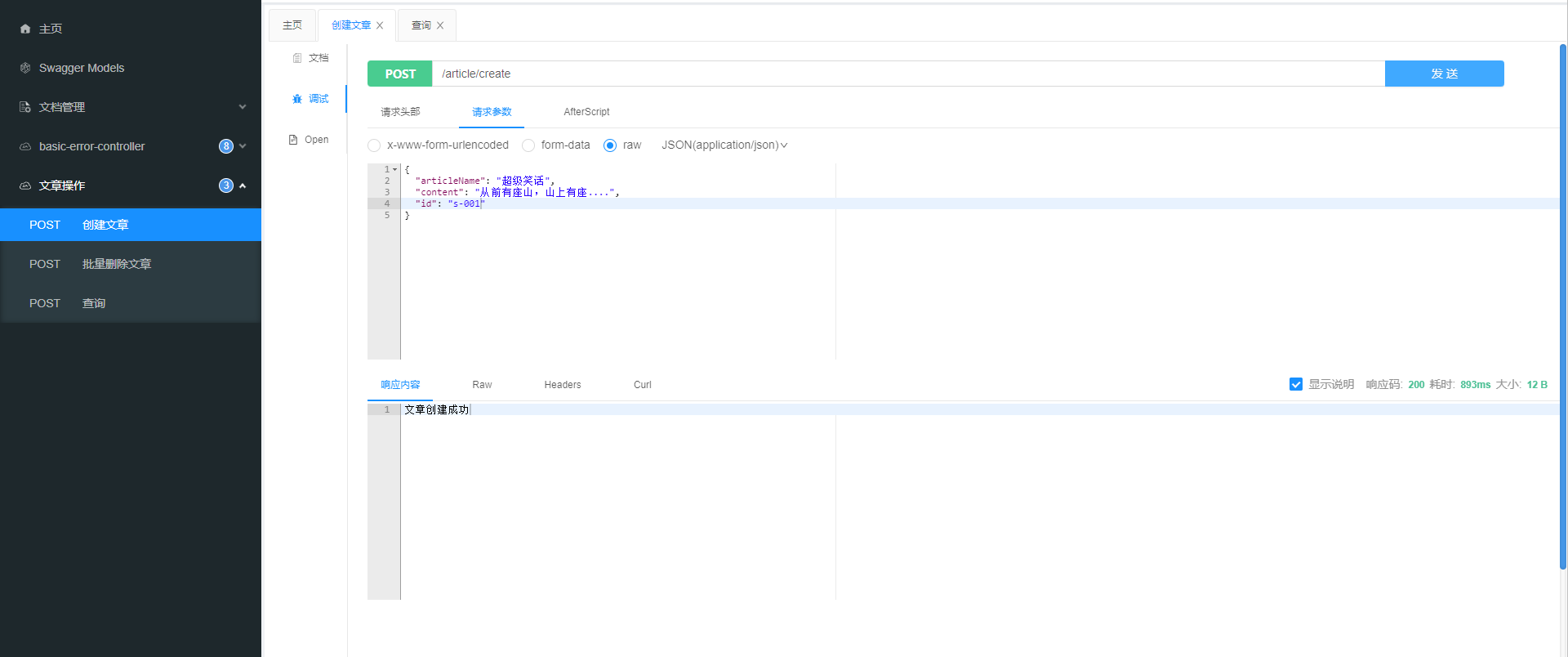The height and width of the screenshot is (657, 1568).
Task: Open the Open side menu item
Action: pyautogui.click(x=309, y=140)
